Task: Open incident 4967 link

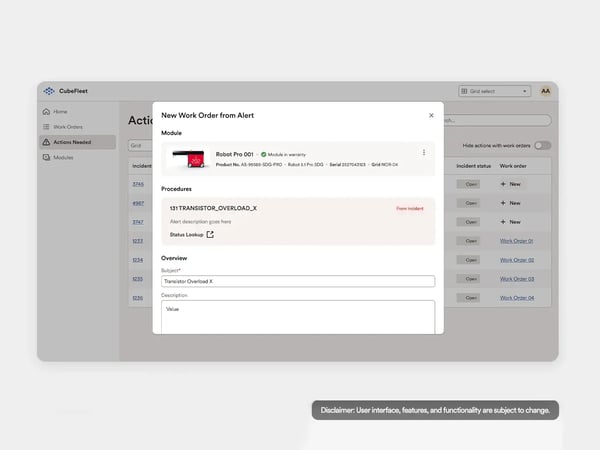Action: point(138,203)
